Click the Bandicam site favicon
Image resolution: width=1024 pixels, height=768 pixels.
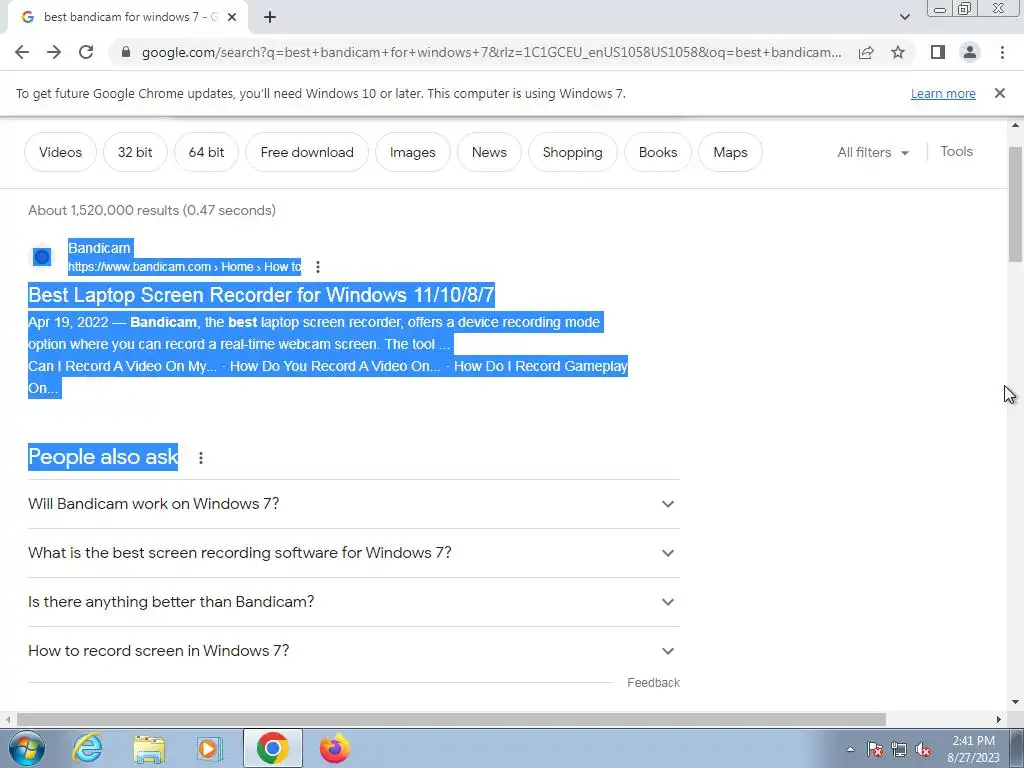[x=42, y=257]
